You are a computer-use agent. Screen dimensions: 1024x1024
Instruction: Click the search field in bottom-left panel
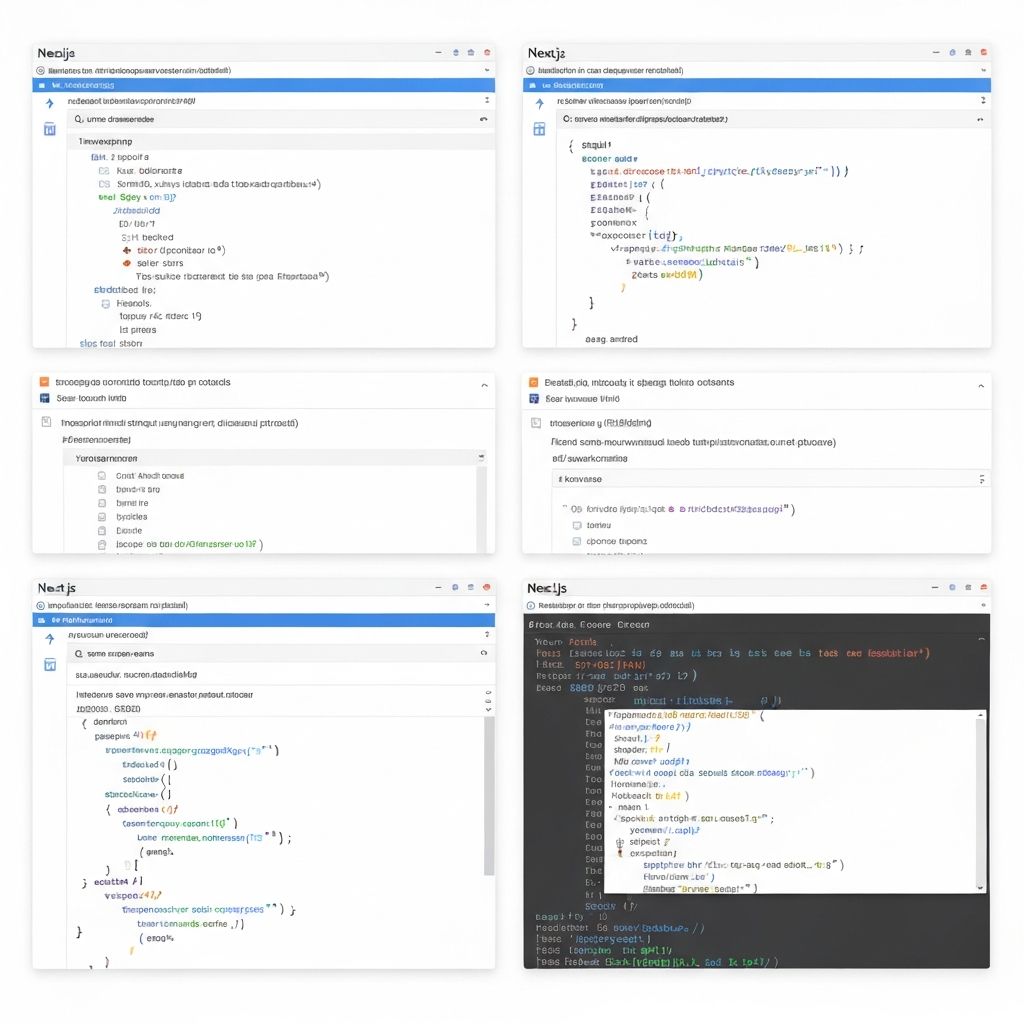click(270, 653)
